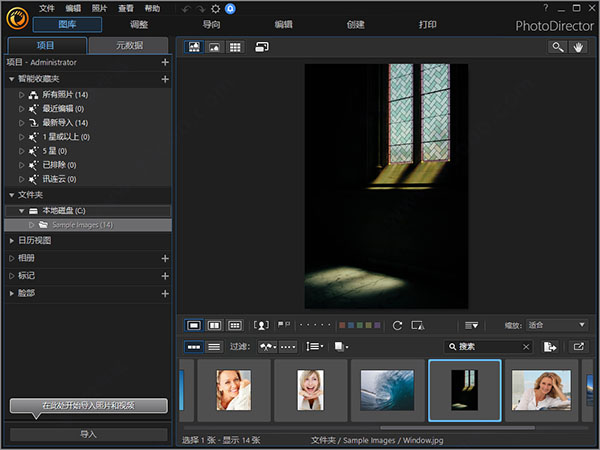This screenshot has height=450, width=600.
Task: Select the 项目 panel tab
Action: click(x=46, y=46)
